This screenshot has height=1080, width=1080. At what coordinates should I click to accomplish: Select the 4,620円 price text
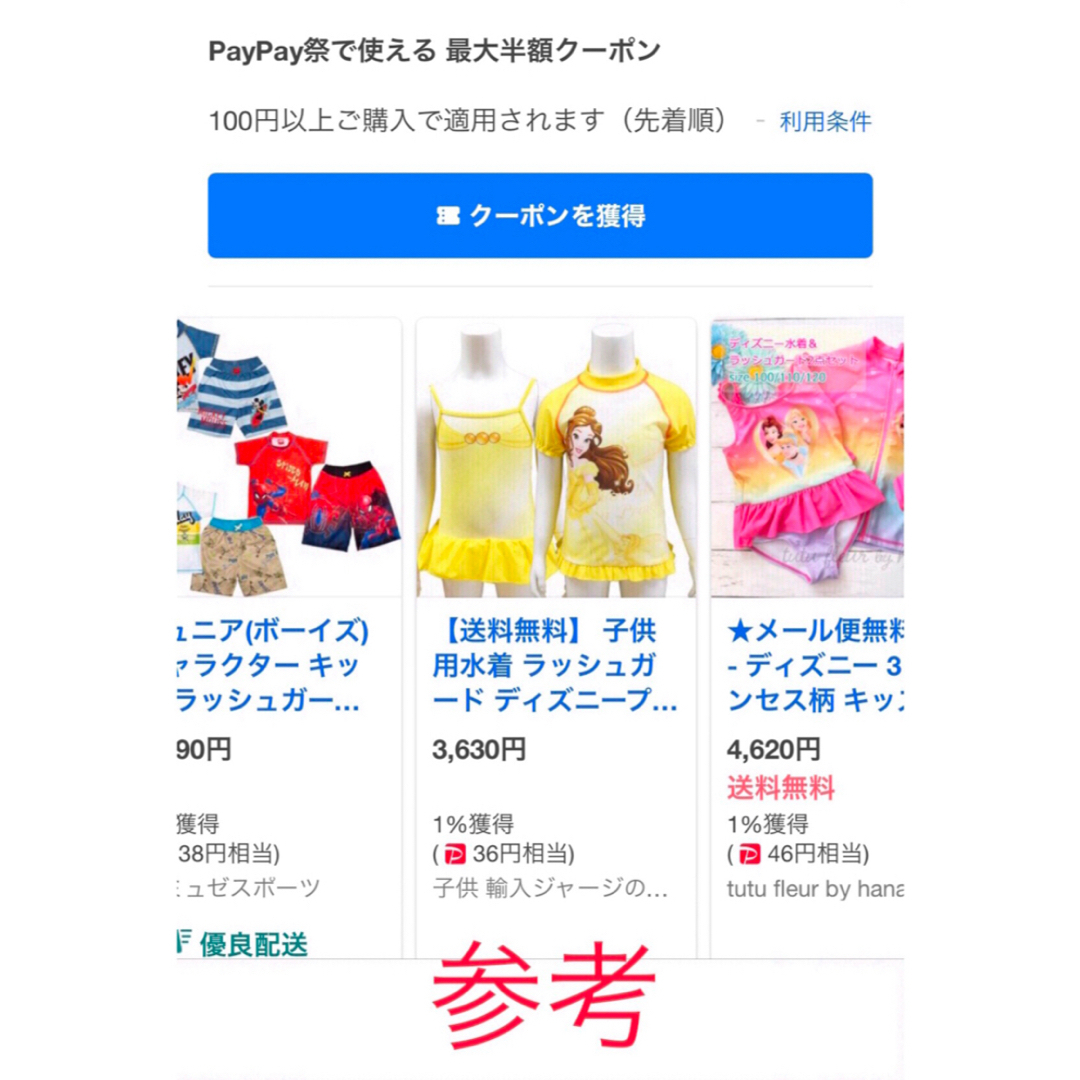(x=773, y=749)
